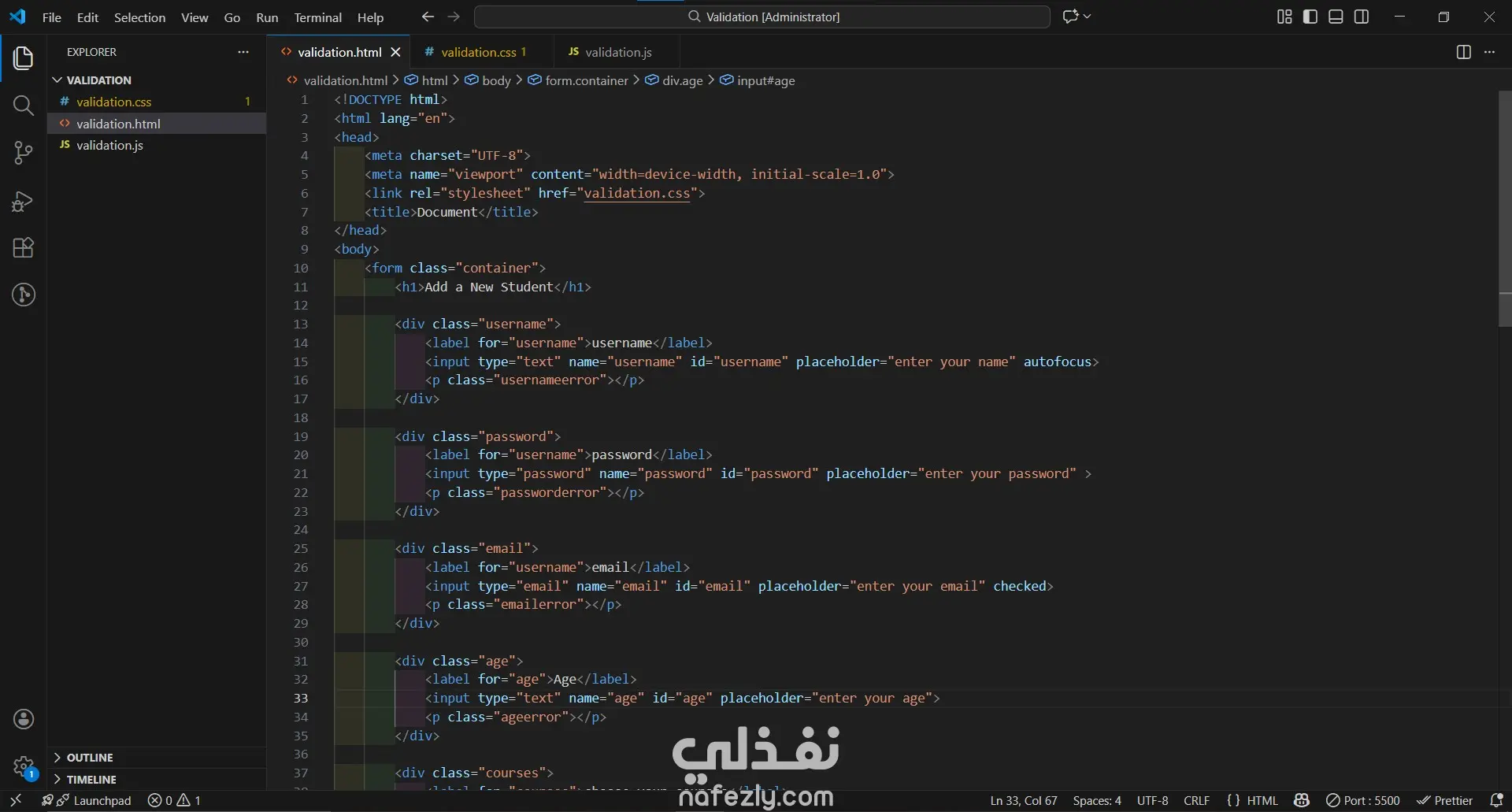Open the Source Control view icon

pyautogui.click(x=24, y=153)
